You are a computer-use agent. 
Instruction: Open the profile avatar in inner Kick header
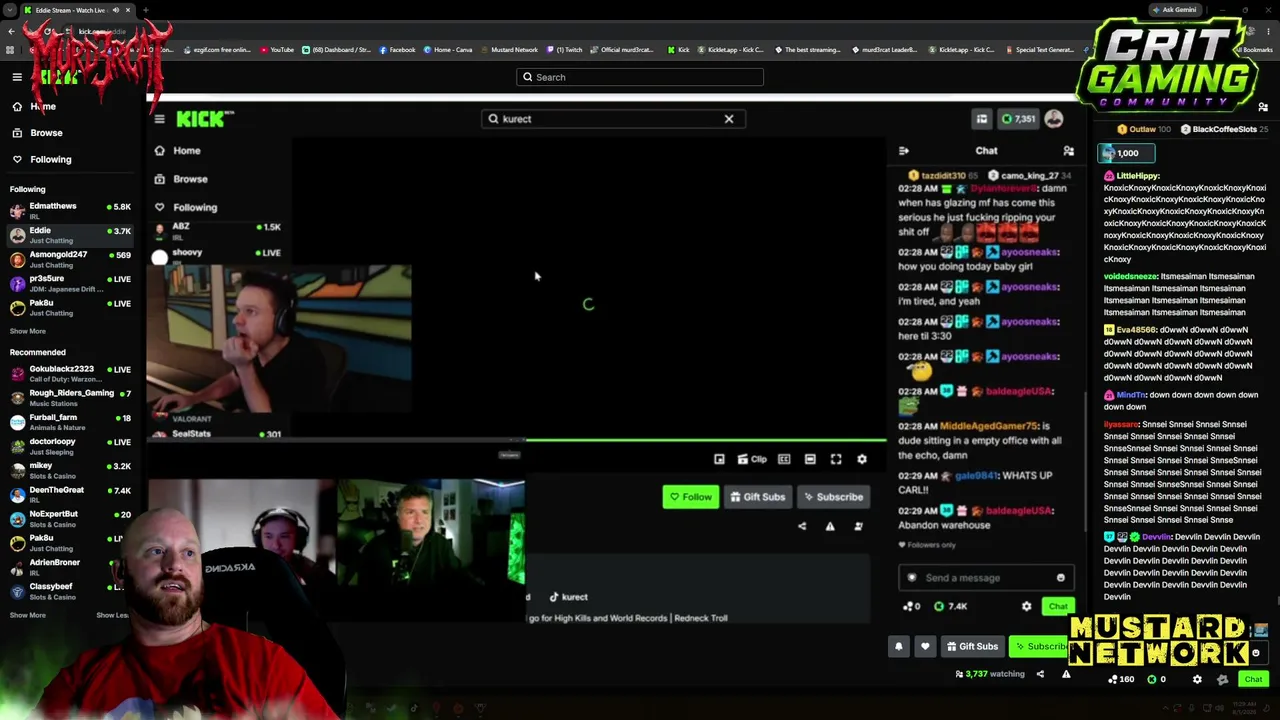pos(1054,119)
